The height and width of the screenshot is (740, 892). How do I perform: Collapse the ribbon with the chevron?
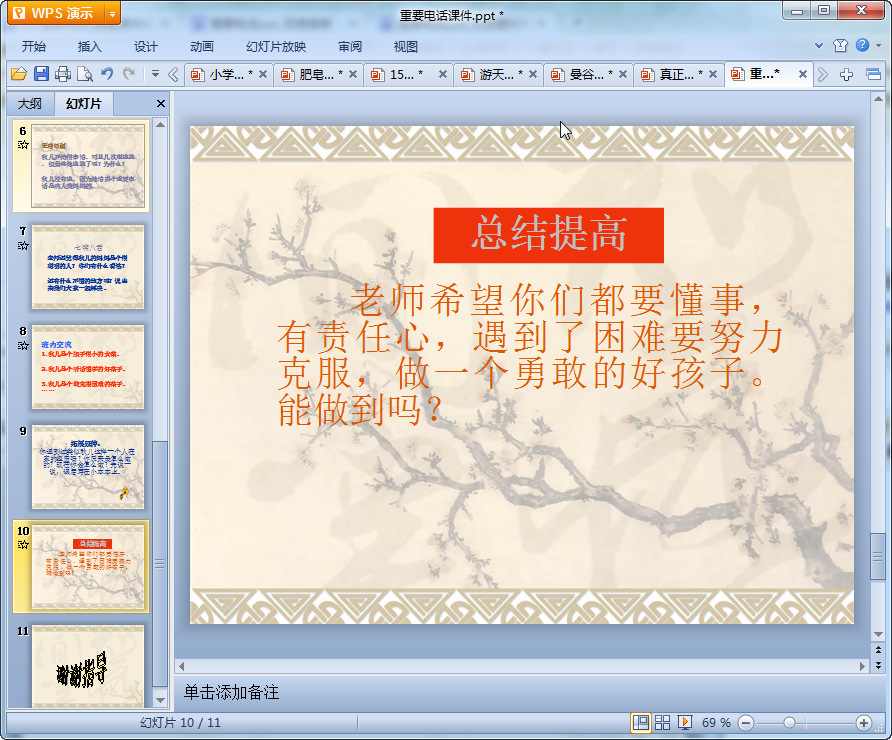pyautogui.click(x=819, y=45)
